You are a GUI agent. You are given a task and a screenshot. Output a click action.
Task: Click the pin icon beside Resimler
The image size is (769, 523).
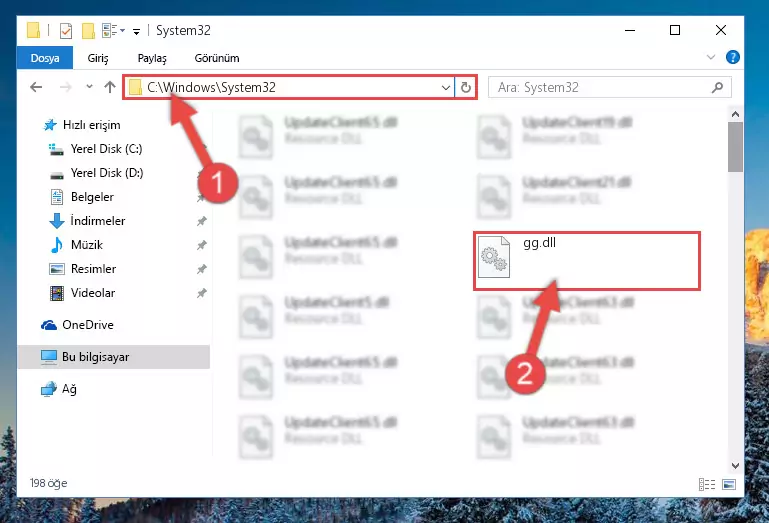(x=201, y=269)
